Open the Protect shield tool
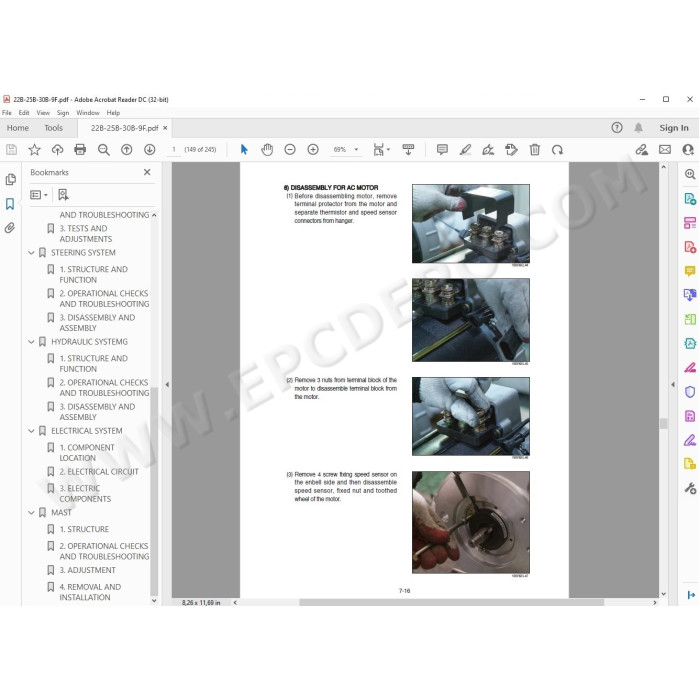This screenshot has height=700, width=700. [690, 392]
